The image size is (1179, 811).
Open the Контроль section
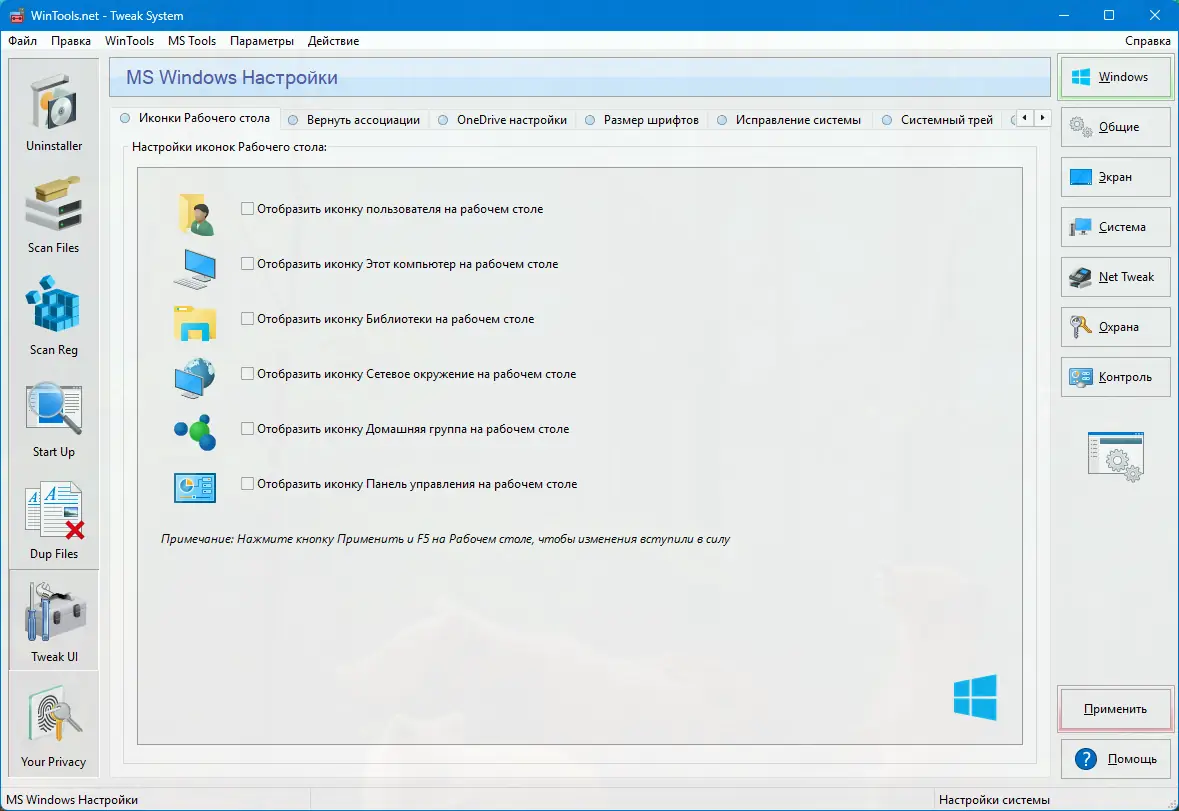tap(1116, 377)
